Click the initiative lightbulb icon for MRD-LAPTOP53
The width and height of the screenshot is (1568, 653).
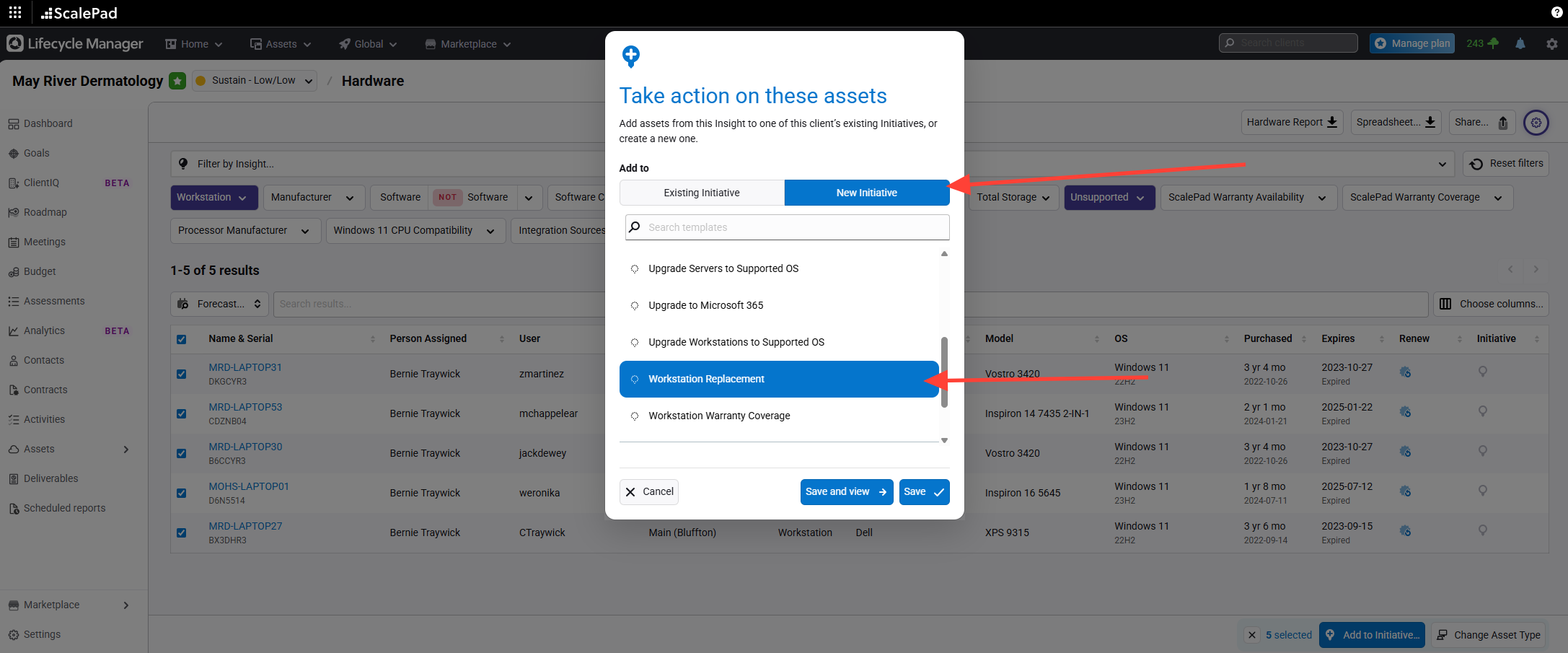point(1482,411)
